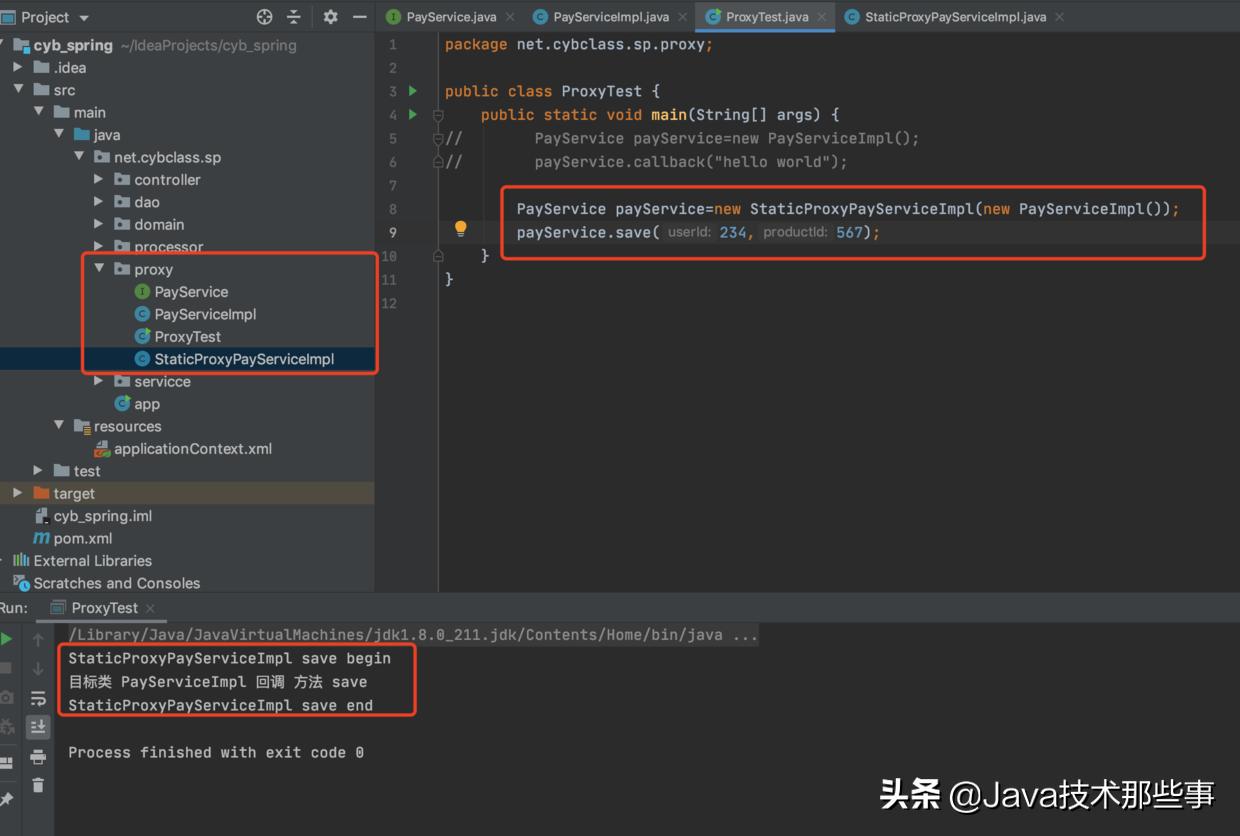Open the Project view dropdown
The image size is (1240, 836).
coord(83,18)
